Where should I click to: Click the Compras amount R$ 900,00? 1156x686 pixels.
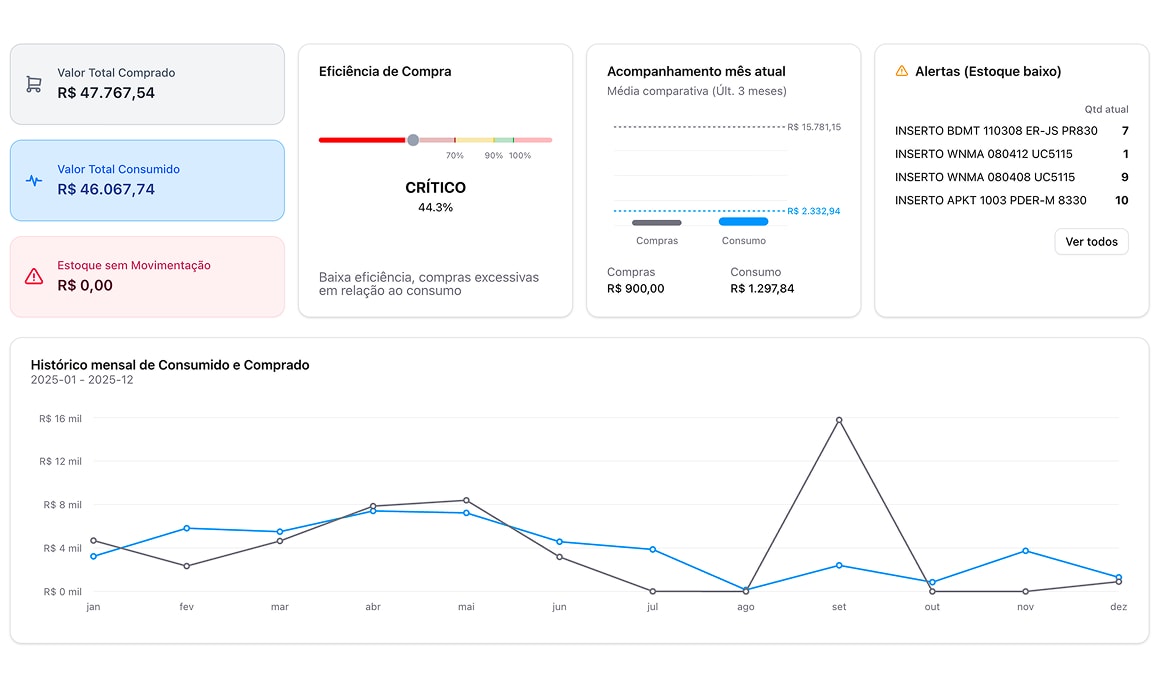pos(636,288)
